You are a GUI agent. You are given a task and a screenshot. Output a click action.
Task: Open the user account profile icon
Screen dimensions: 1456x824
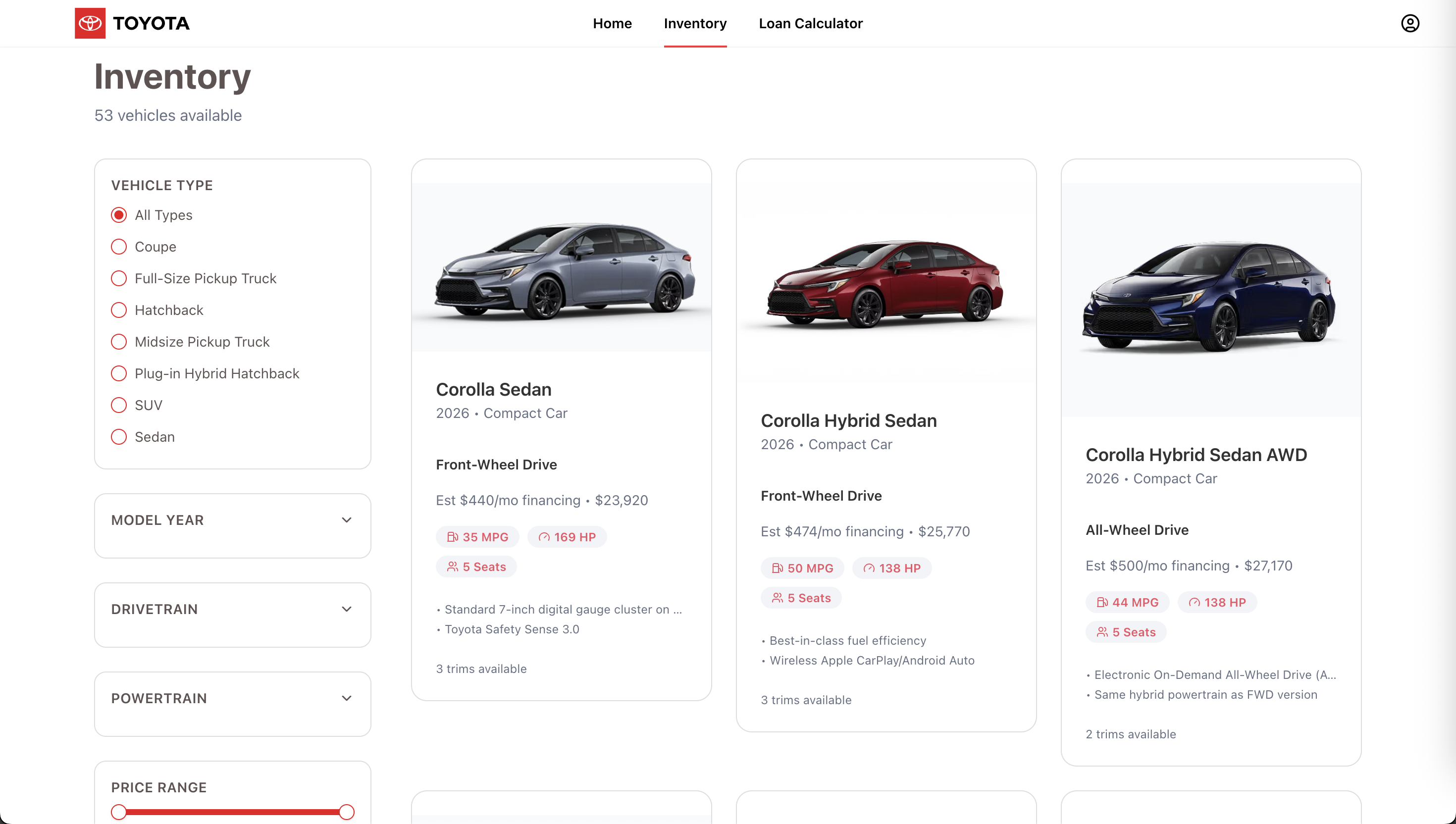tap(1409, 23)
